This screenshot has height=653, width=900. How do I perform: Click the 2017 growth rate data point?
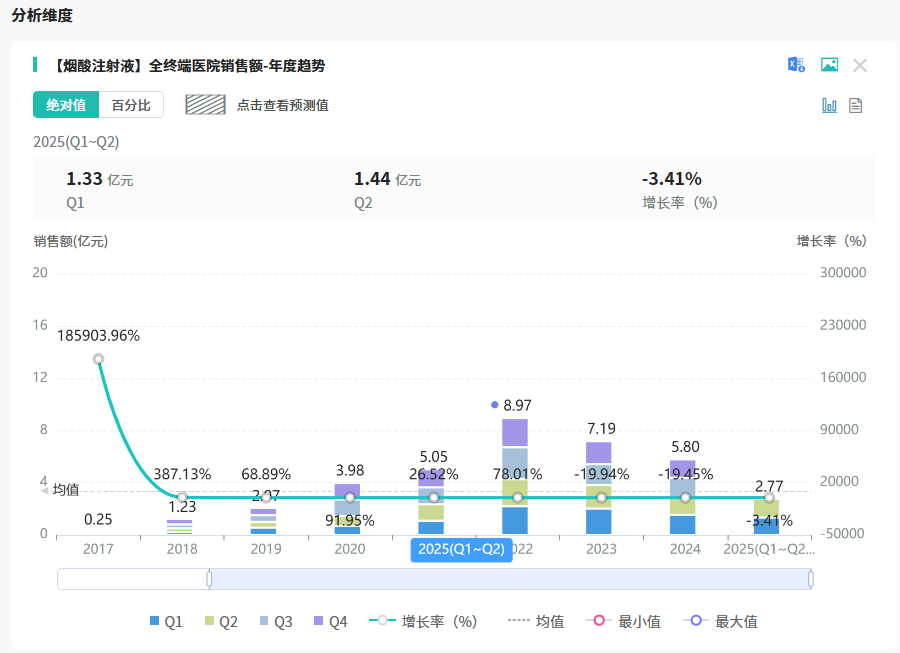point(98,359)
